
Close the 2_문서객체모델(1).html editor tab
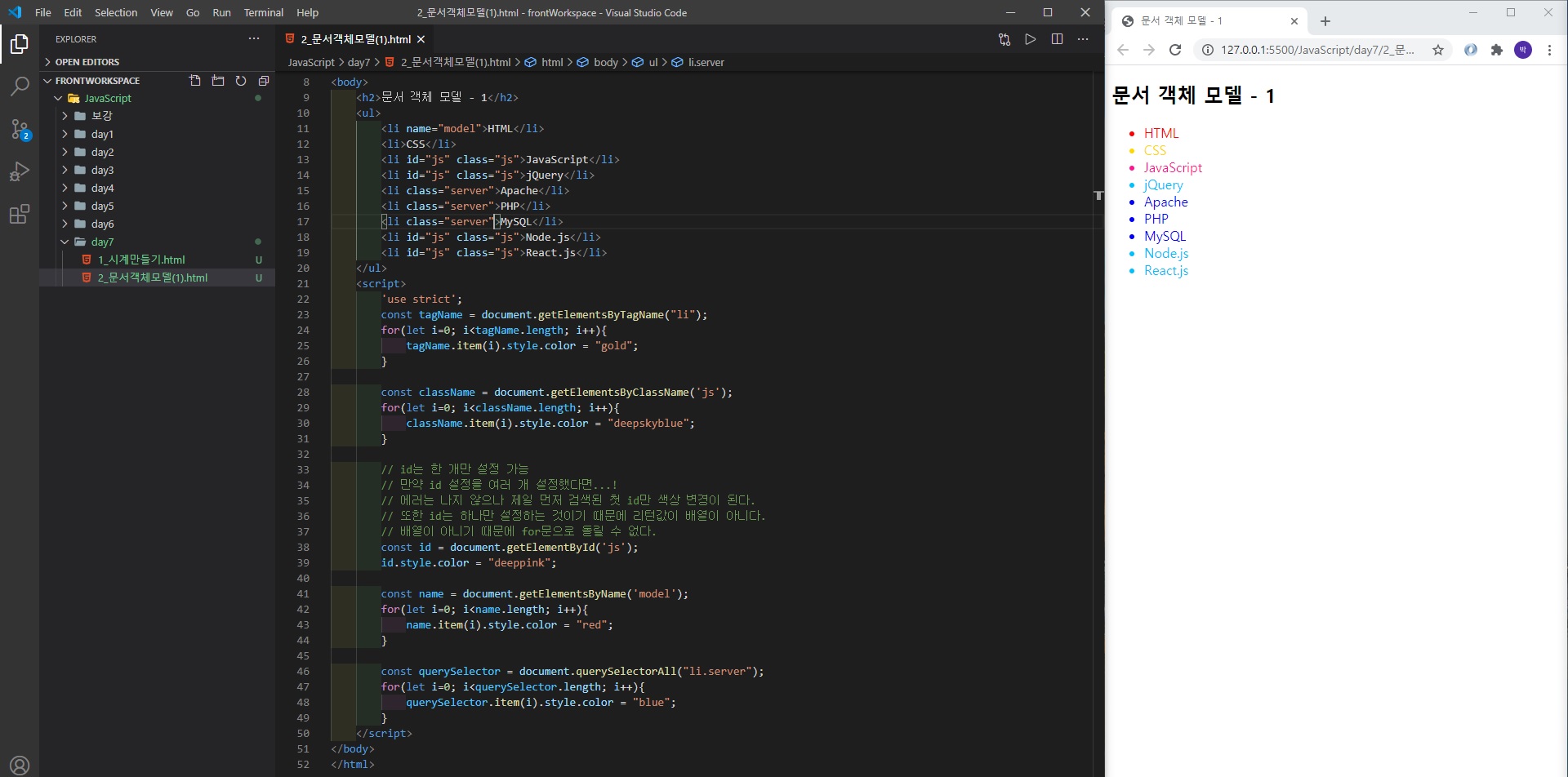(x=421, y=39)
